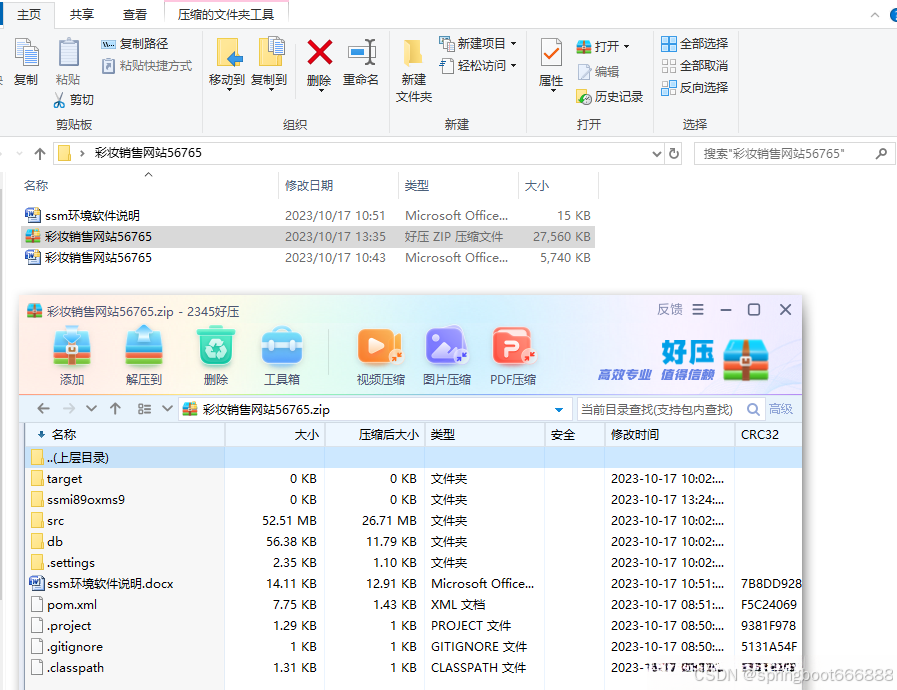Click the Video Compress icon
The image size is (897, 690).
pyautogui.click(x=380, y=346)
